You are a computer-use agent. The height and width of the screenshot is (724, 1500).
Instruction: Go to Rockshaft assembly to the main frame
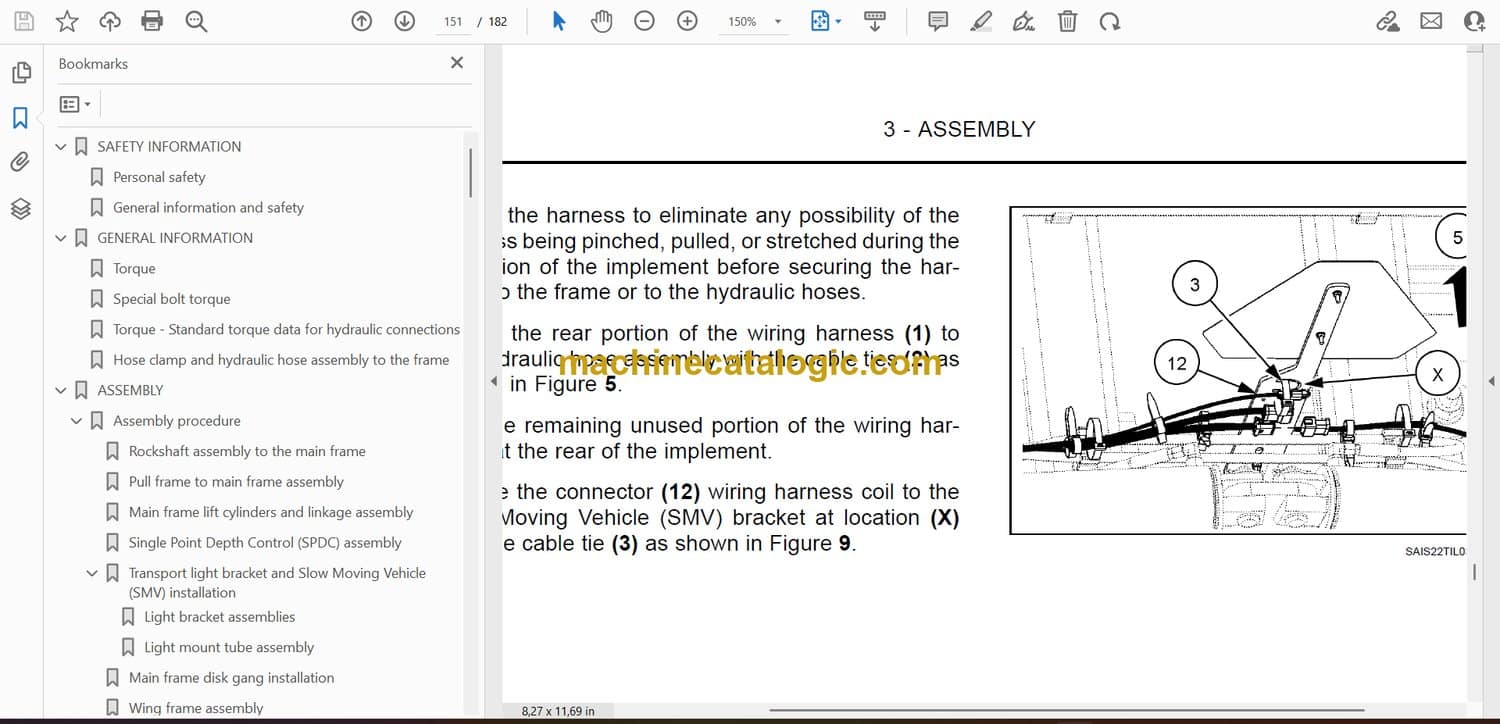[x=247, y=451]
